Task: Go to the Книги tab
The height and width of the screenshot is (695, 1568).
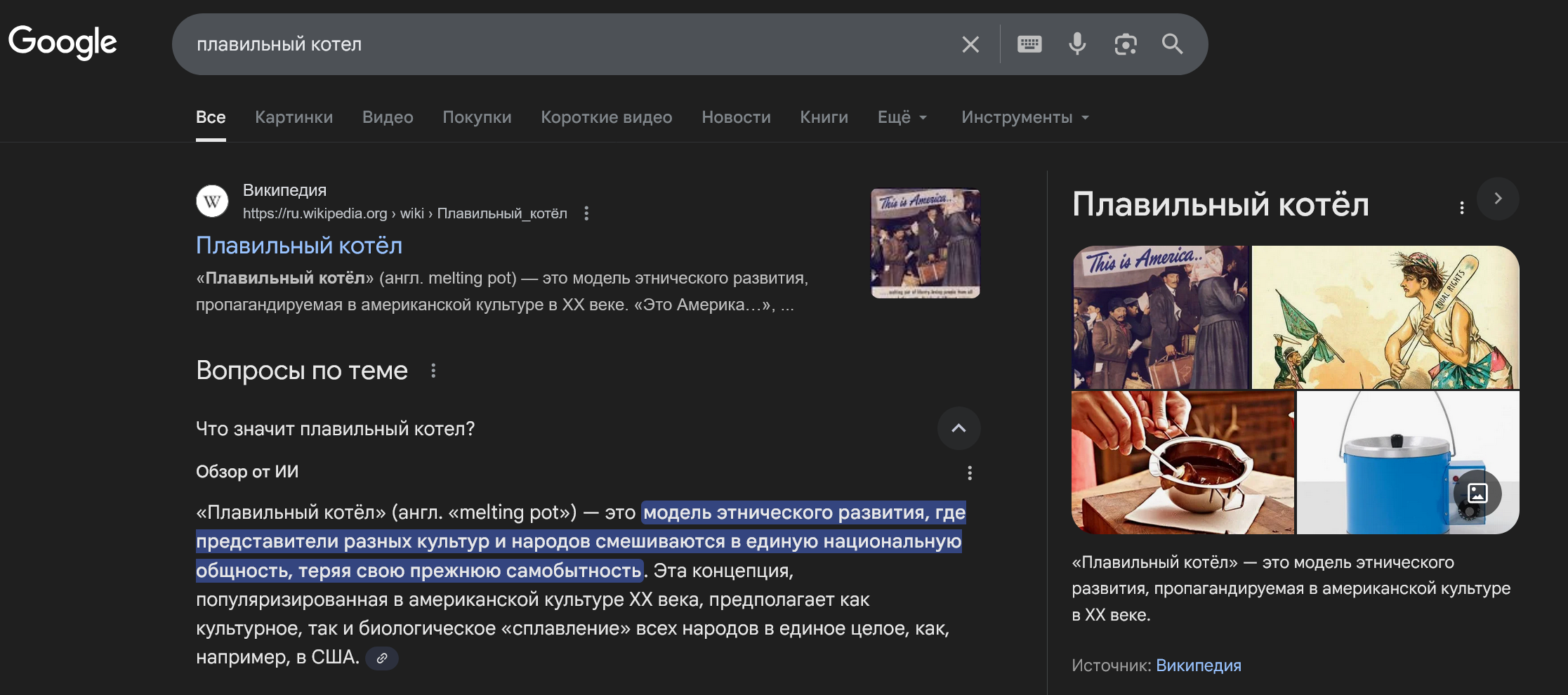Action: point(824,117)
